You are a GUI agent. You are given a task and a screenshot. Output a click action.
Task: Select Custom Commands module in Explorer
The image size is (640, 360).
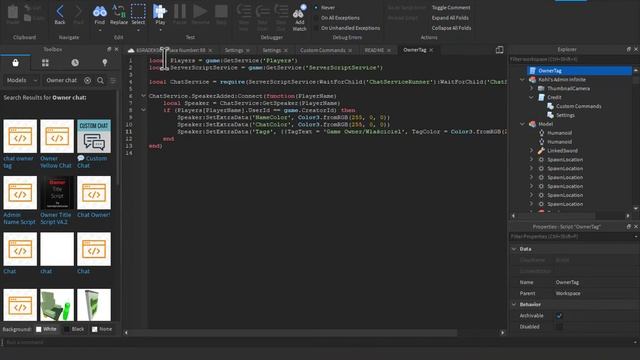click(x=578, y=107)
